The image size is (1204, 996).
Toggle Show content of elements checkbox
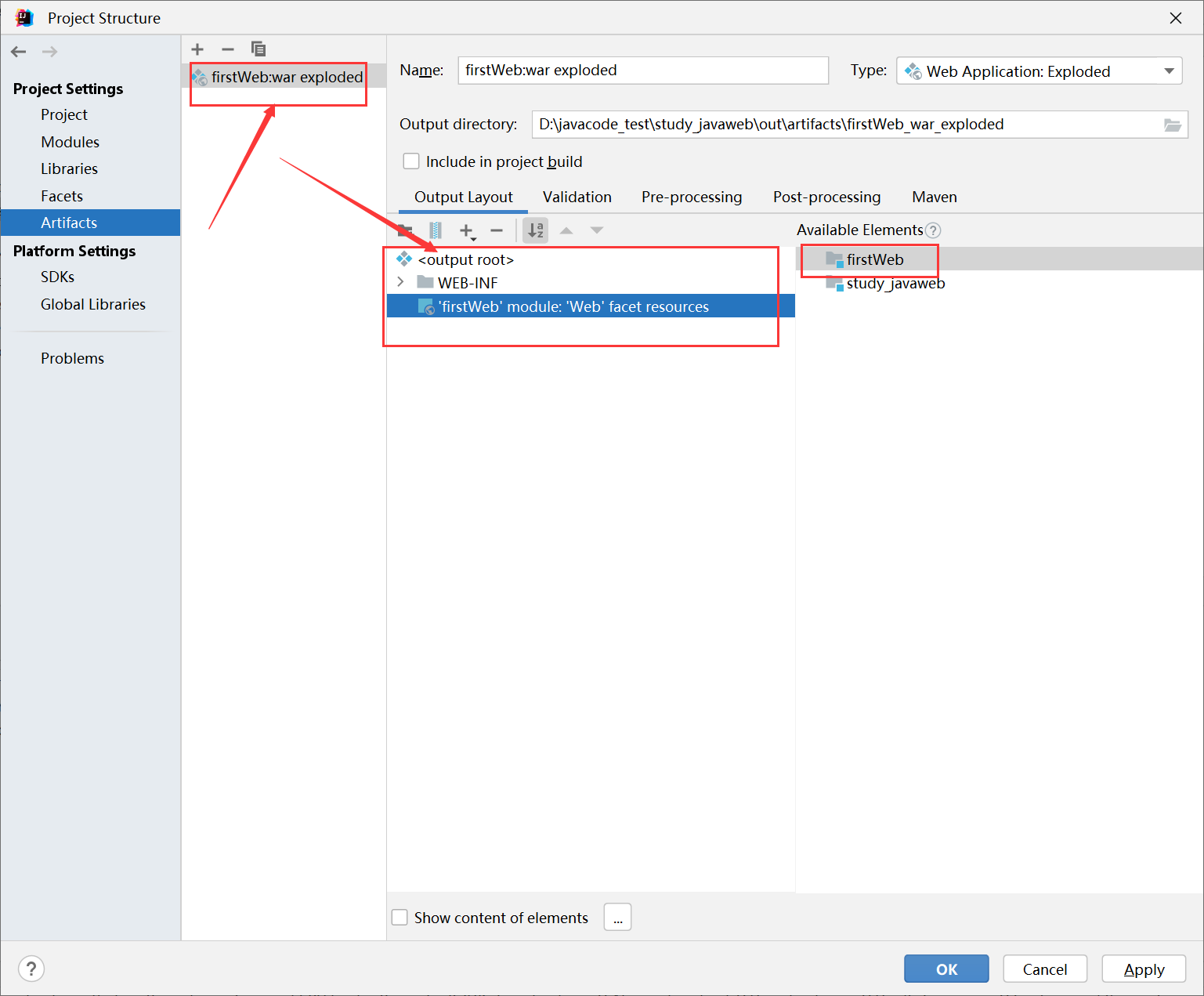point(400,918)
